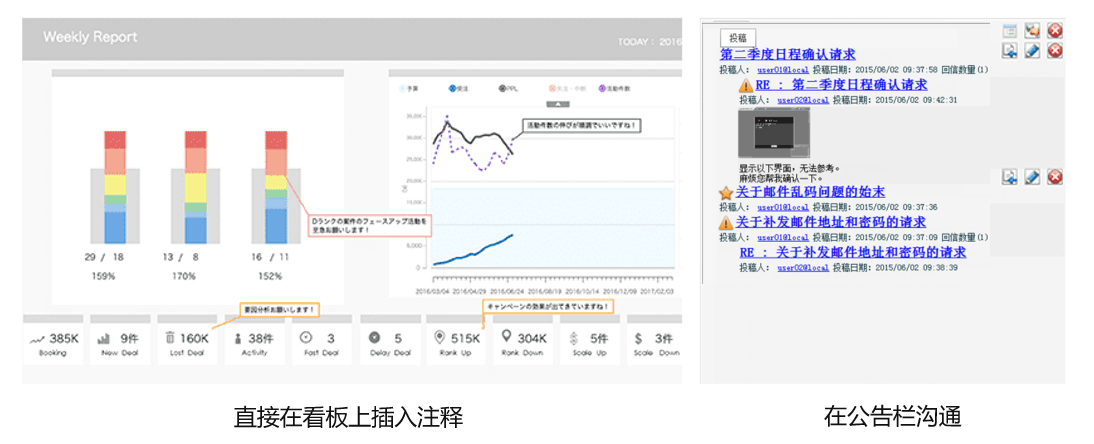Click the キャンペーンの効果が出てきていますね！ annotation

coord(548,306)
